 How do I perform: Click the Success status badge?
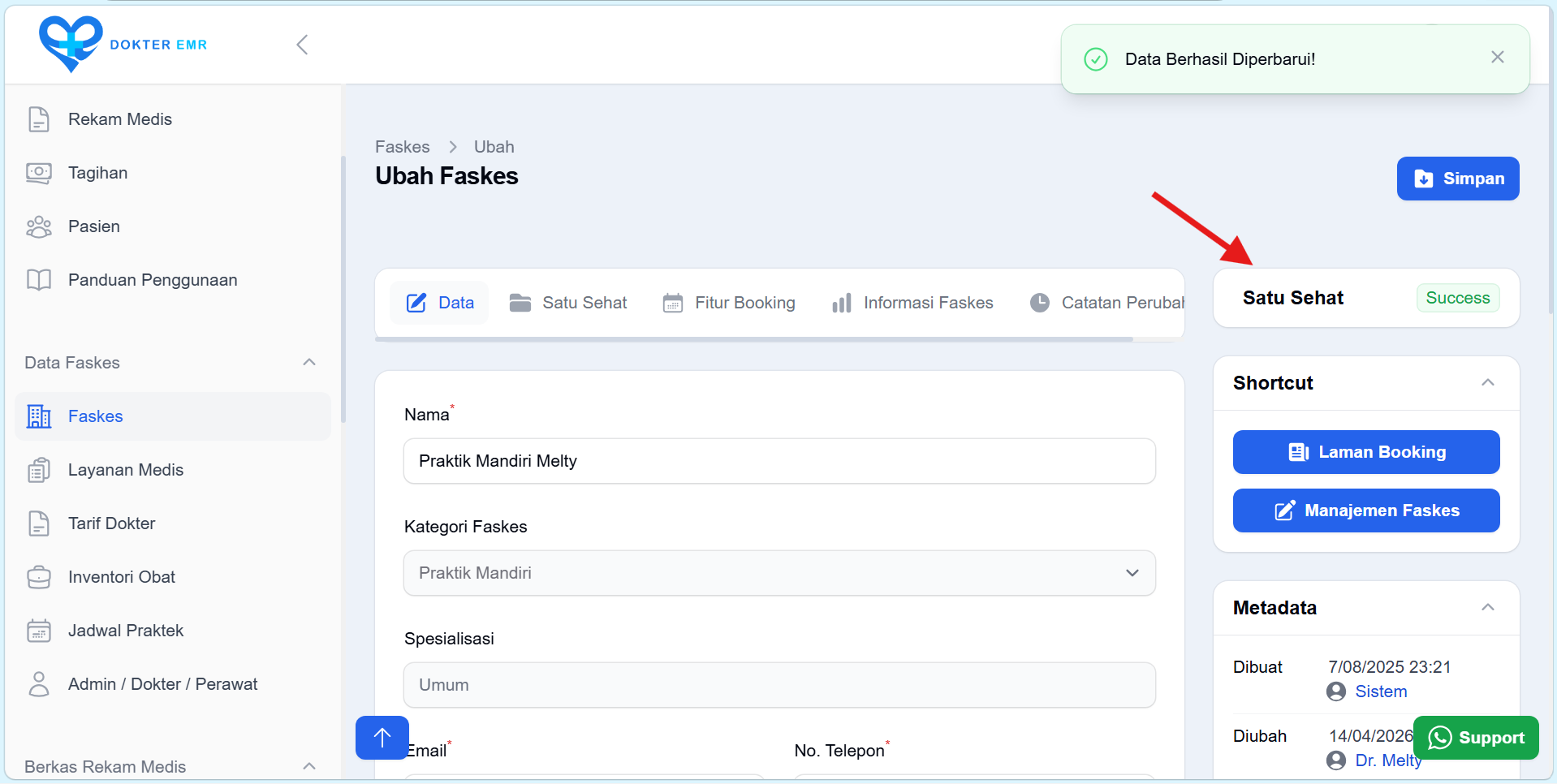coord(1458,298)
